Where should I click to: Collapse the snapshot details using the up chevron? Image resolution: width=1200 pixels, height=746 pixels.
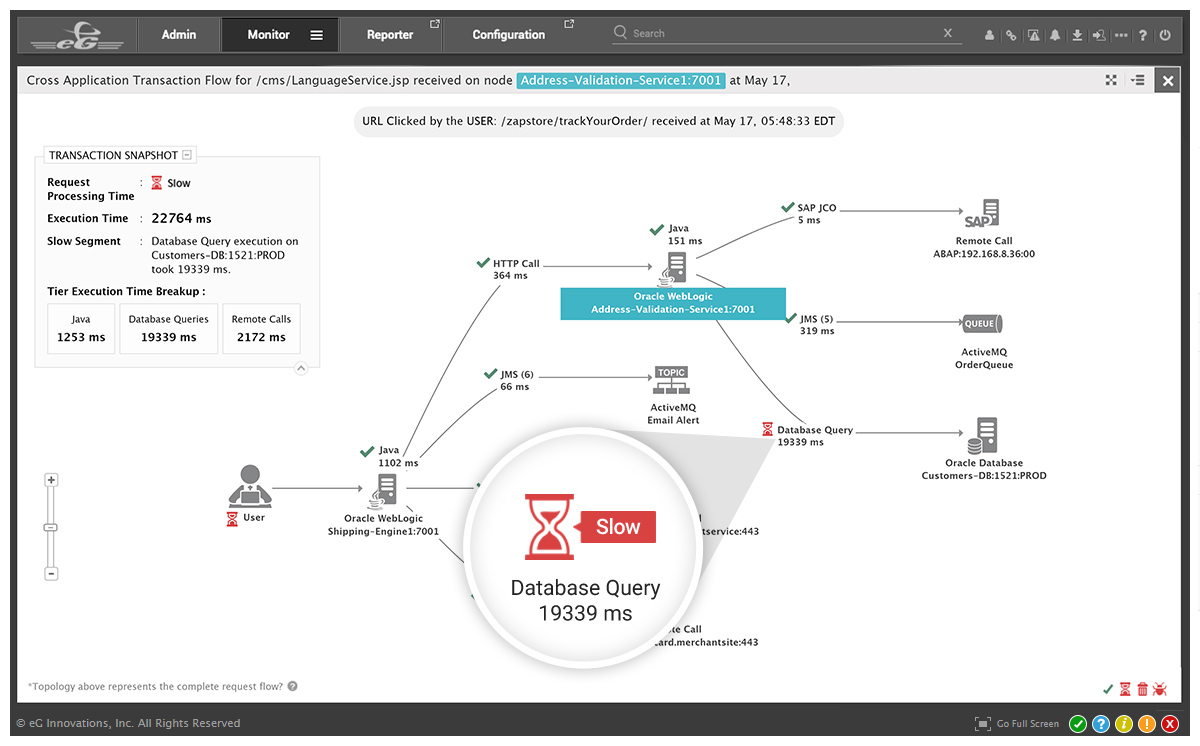(301, 368)
